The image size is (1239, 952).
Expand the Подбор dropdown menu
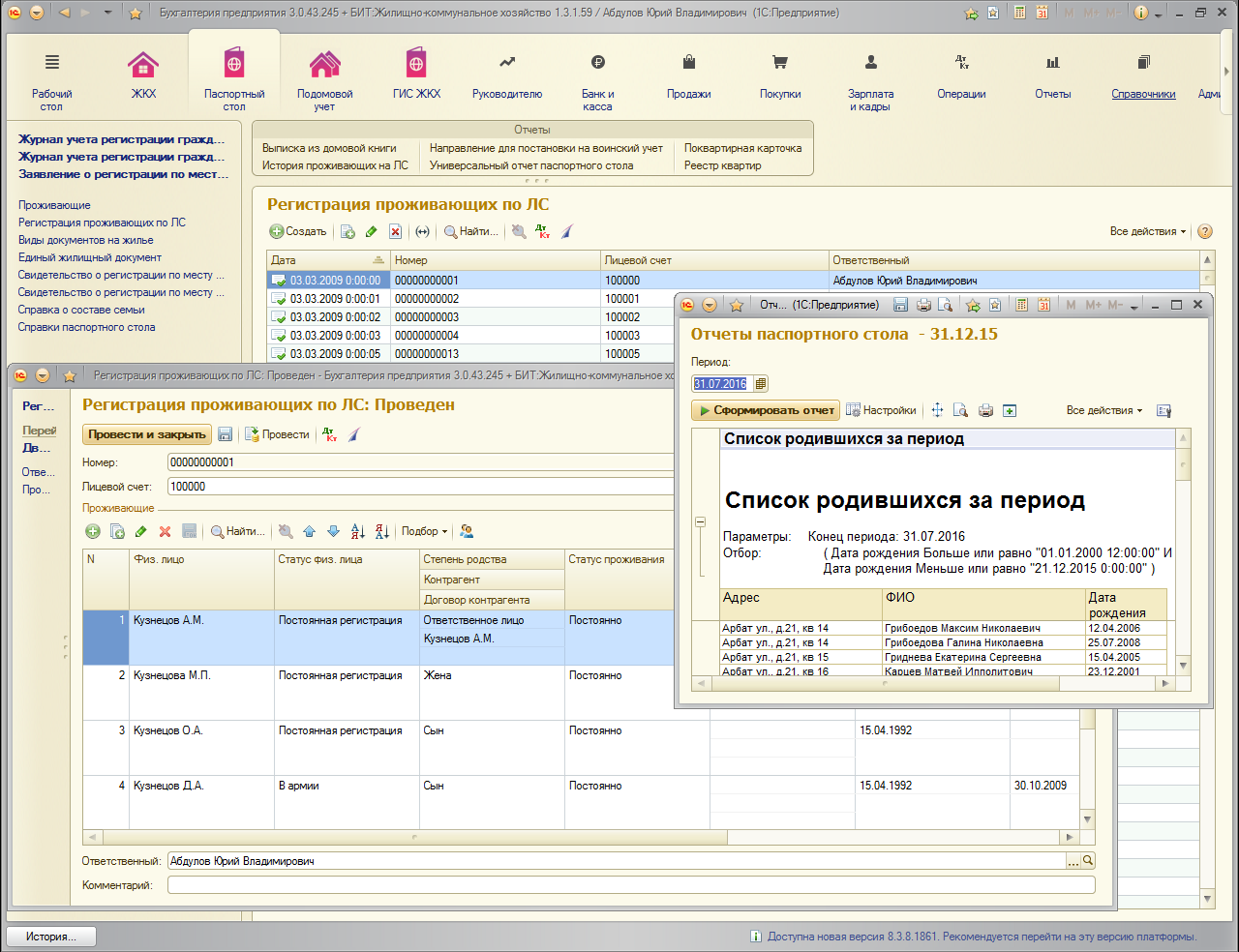click(424, 531)
